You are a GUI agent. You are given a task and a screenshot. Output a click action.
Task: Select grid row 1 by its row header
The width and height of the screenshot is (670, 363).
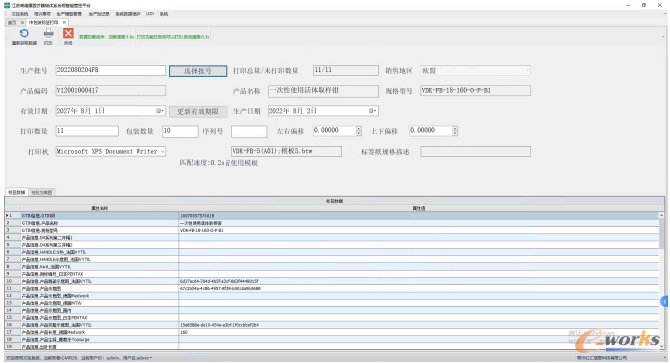click(x=12, y=216)
